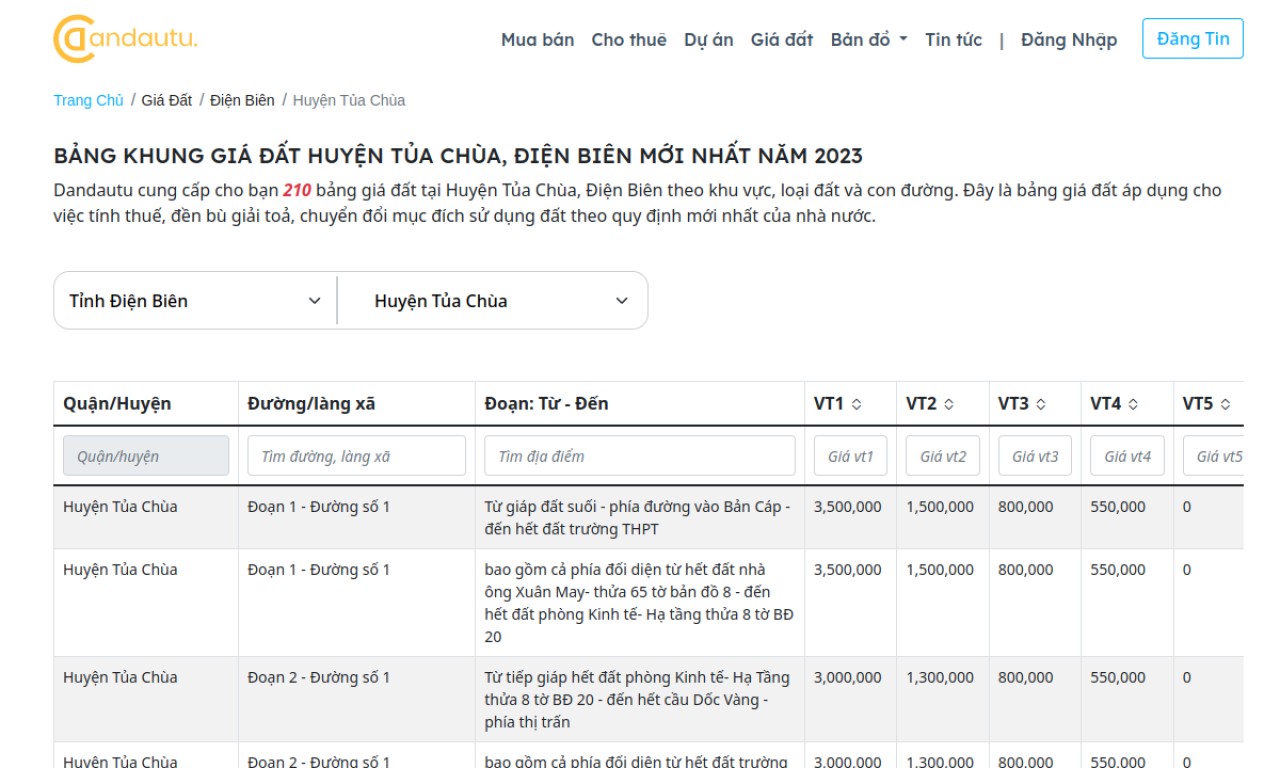Open the Tin tức page
This screenshot has width=1280, height=768.
click(953, 40)
